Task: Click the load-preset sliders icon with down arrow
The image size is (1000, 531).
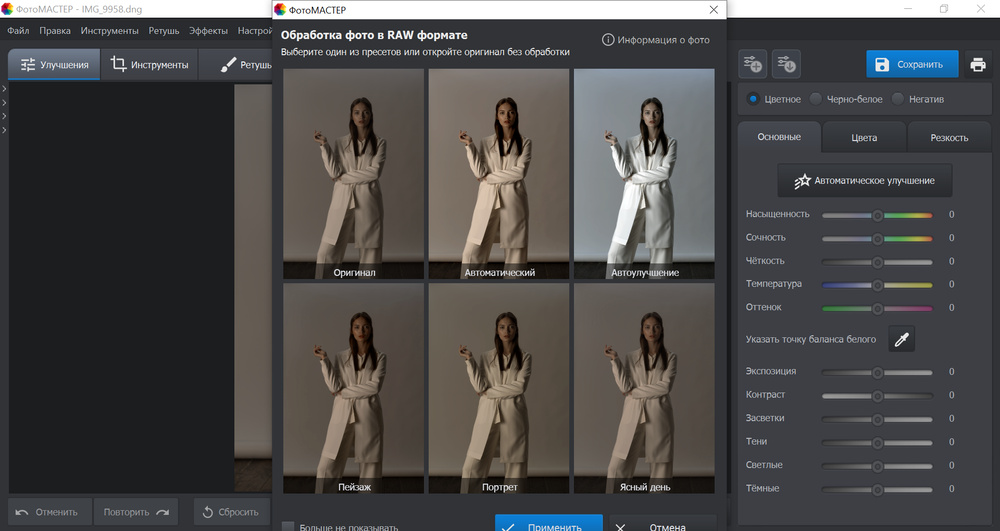Action: (786, 65)
